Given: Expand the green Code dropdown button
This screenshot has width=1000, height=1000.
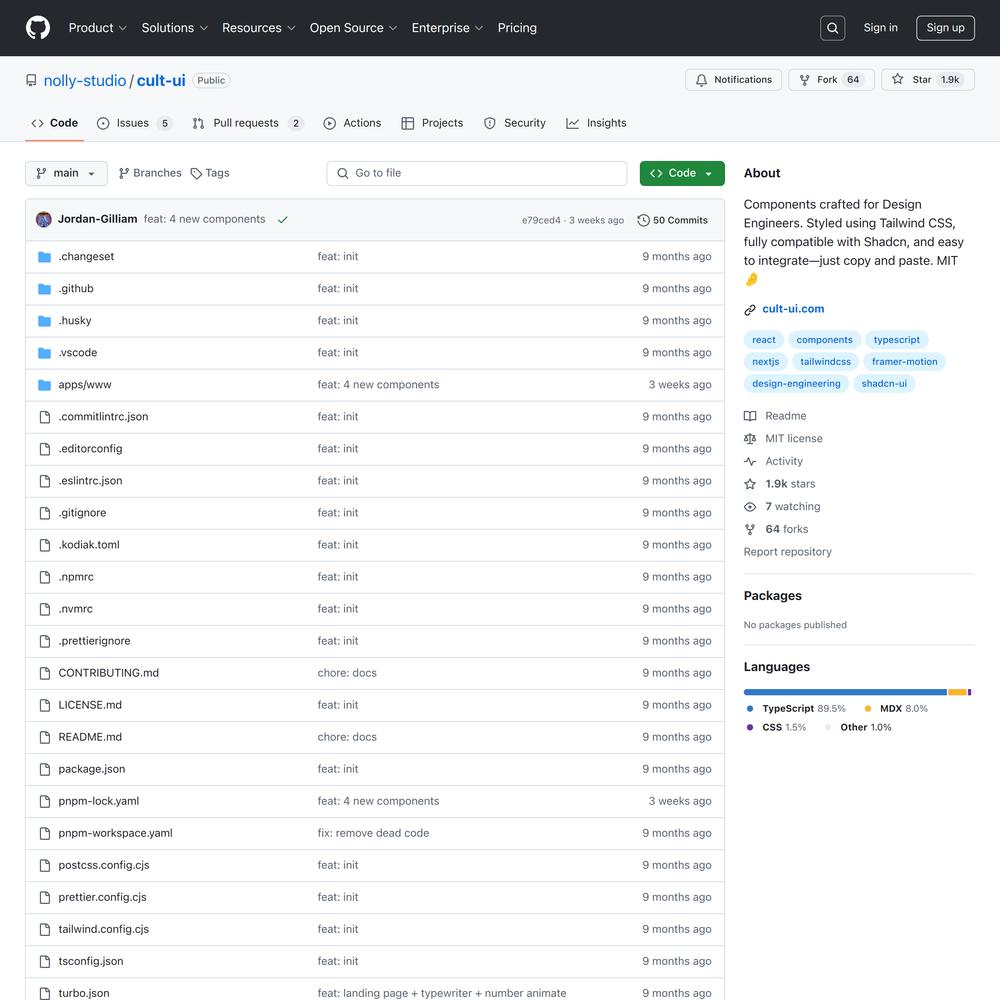Looking at the screenshot, I should point(682,173).
